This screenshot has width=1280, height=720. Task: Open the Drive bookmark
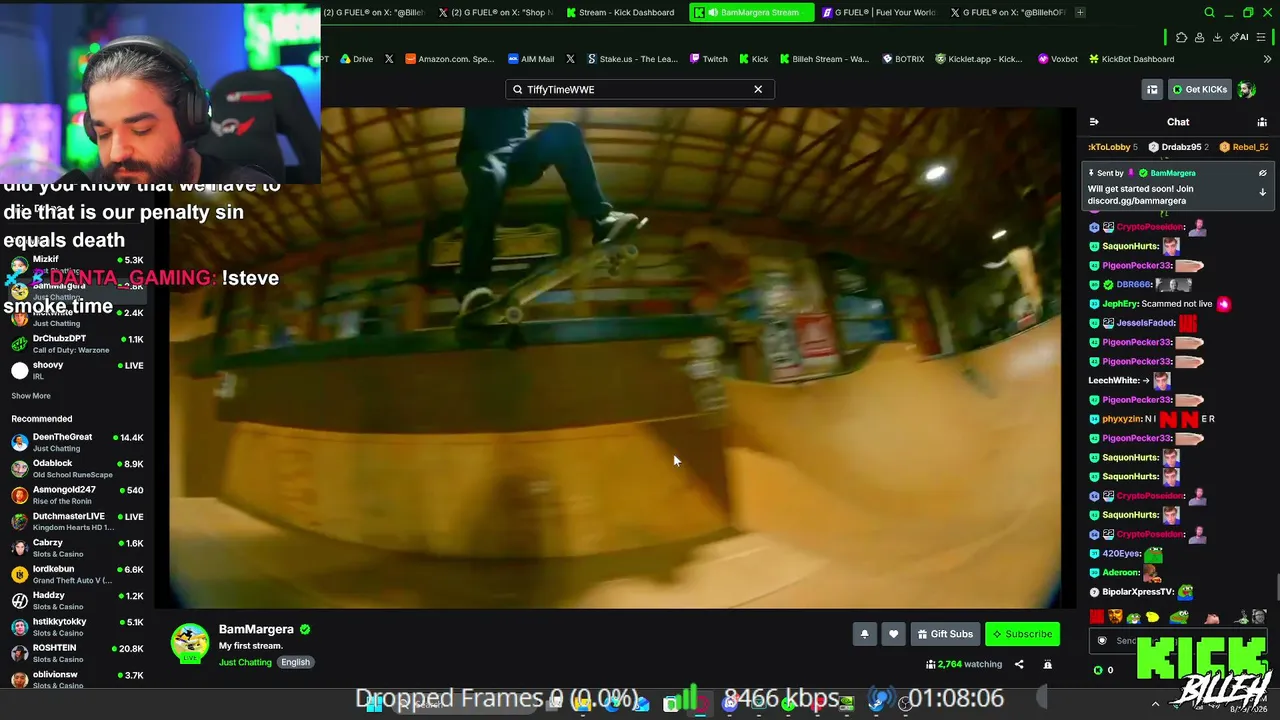tap(356, 59)
